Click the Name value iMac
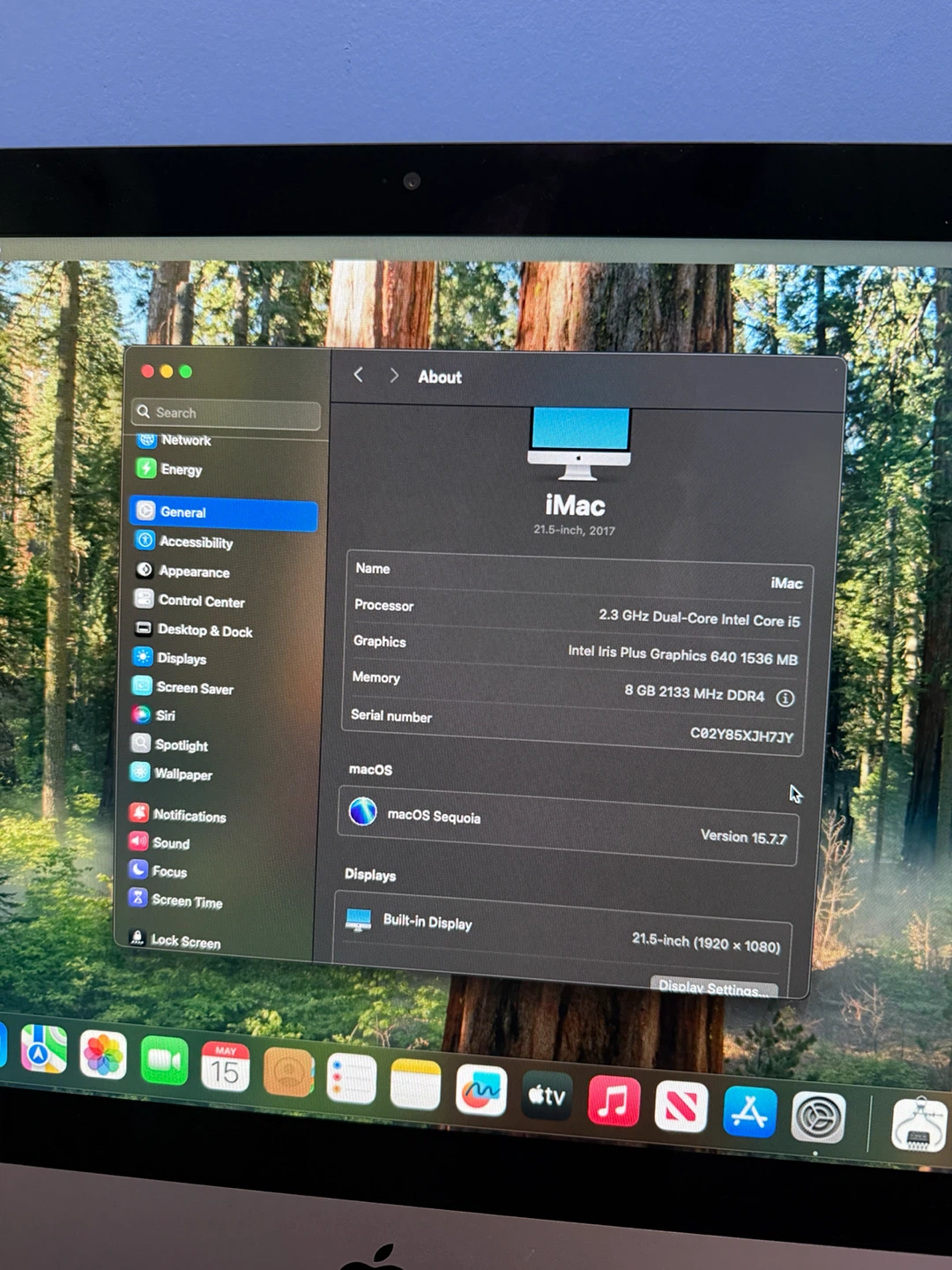 [x=786, y=583]
